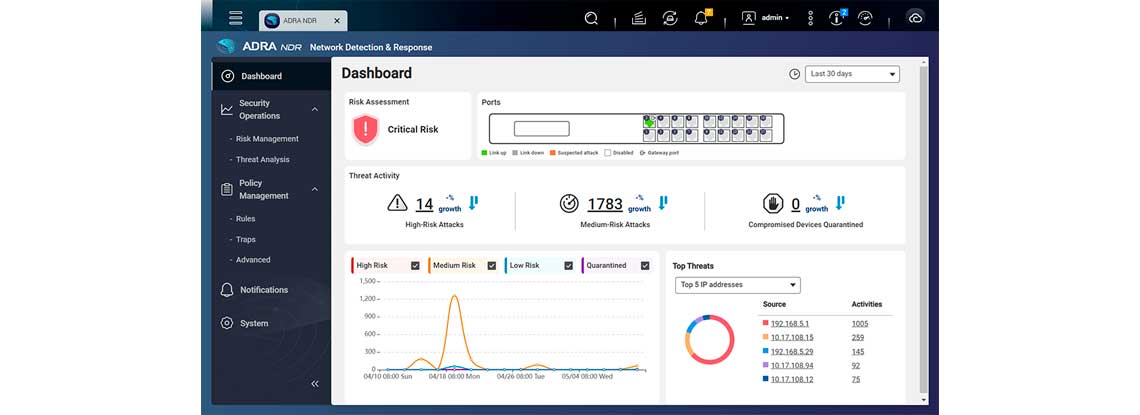Click the Critical Risk shield icon
1140x415 pixels.
point(366,129)
